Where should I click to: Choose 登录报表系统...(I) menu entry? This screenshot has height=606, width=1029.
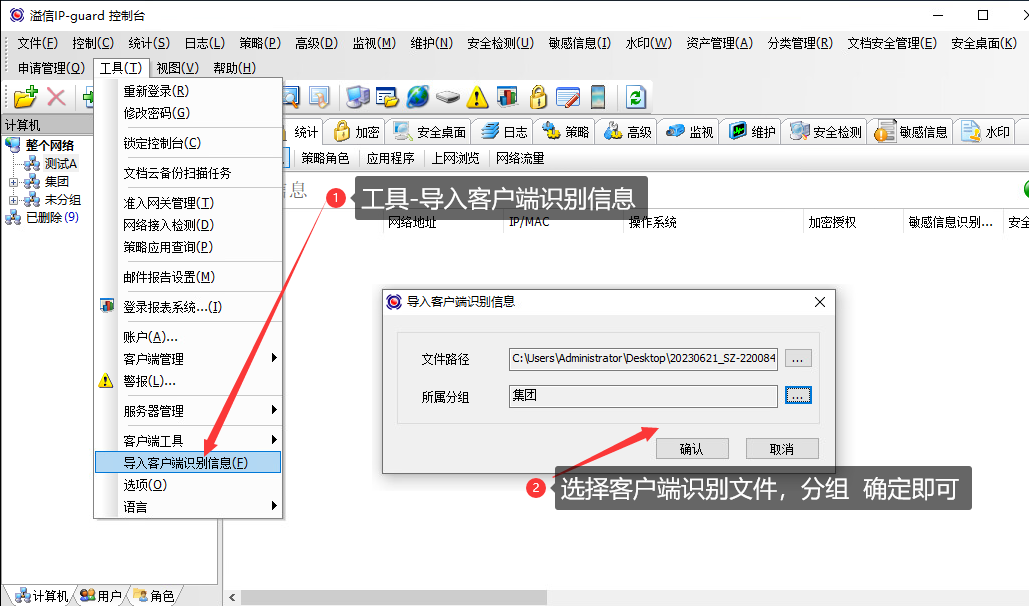[x=188, y=307]
